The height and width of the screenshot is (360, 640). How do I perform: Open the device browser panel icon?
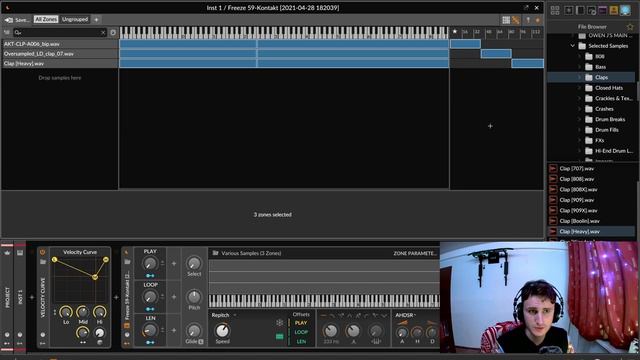click(x=569, y=11)
